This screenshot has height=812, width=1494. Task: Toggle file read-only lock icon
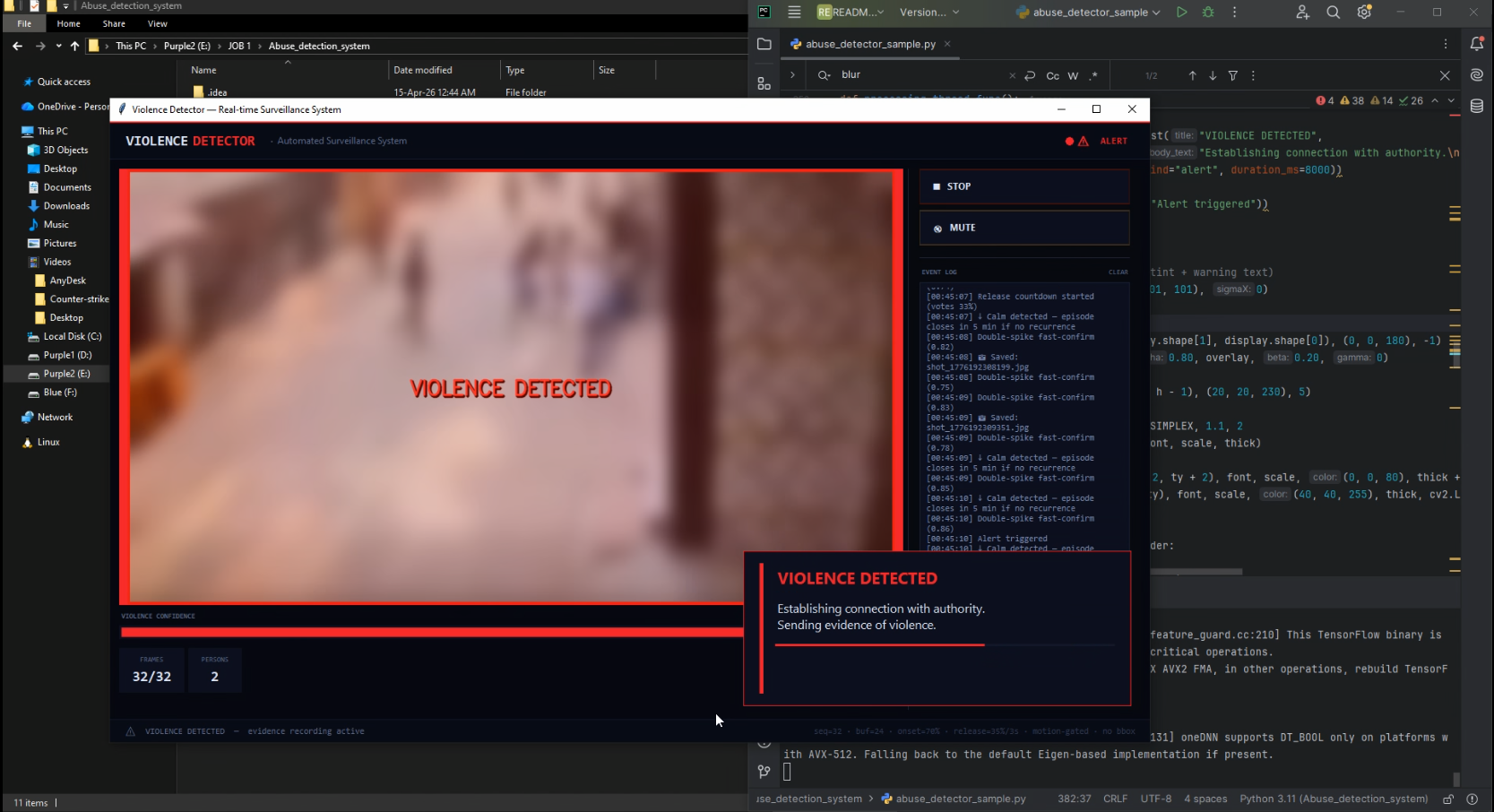pyautogui.click(x=1448, y=799)
